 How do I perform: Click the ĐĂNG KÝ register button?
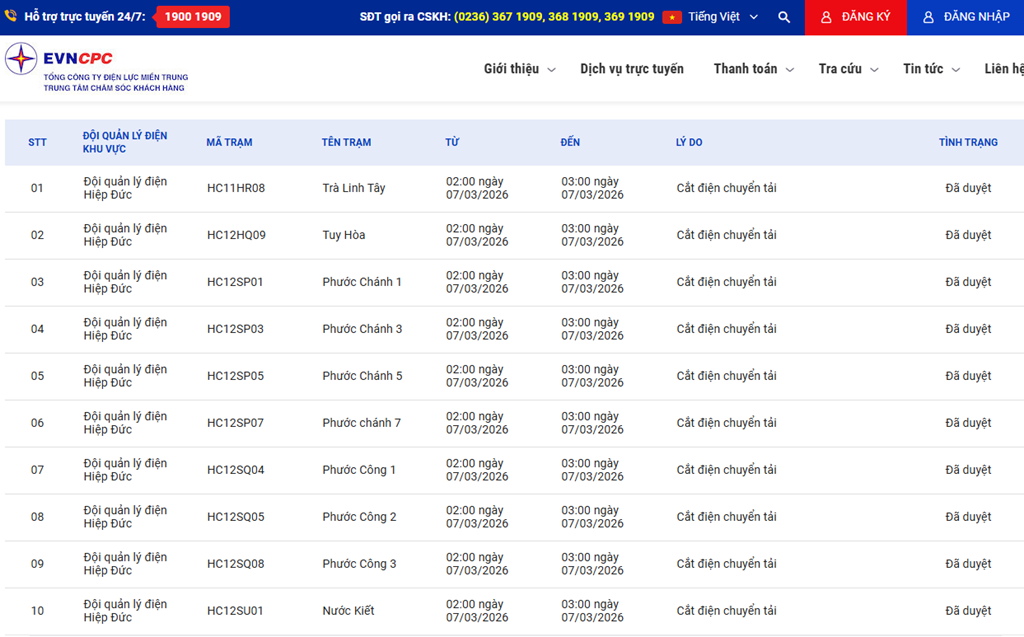[x=855, y=17]
